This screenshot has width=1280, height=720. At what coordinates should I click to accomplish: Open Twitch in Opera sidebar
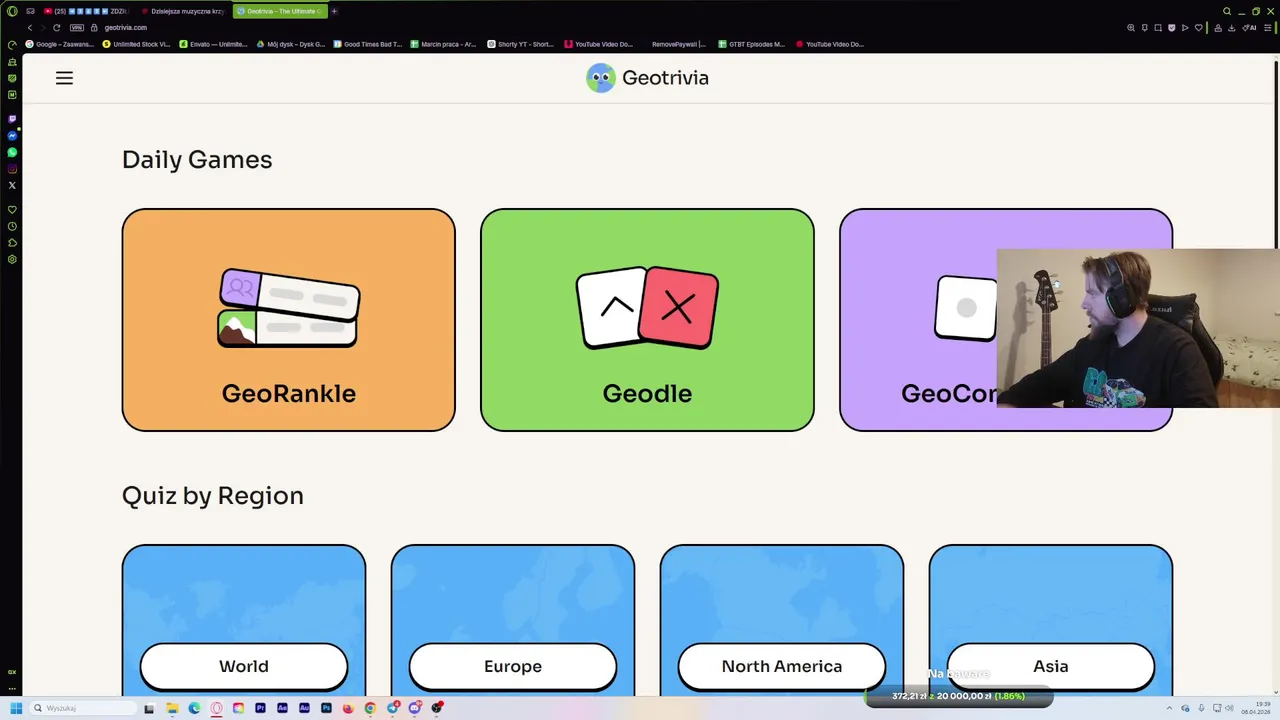(x=12, y=118)
